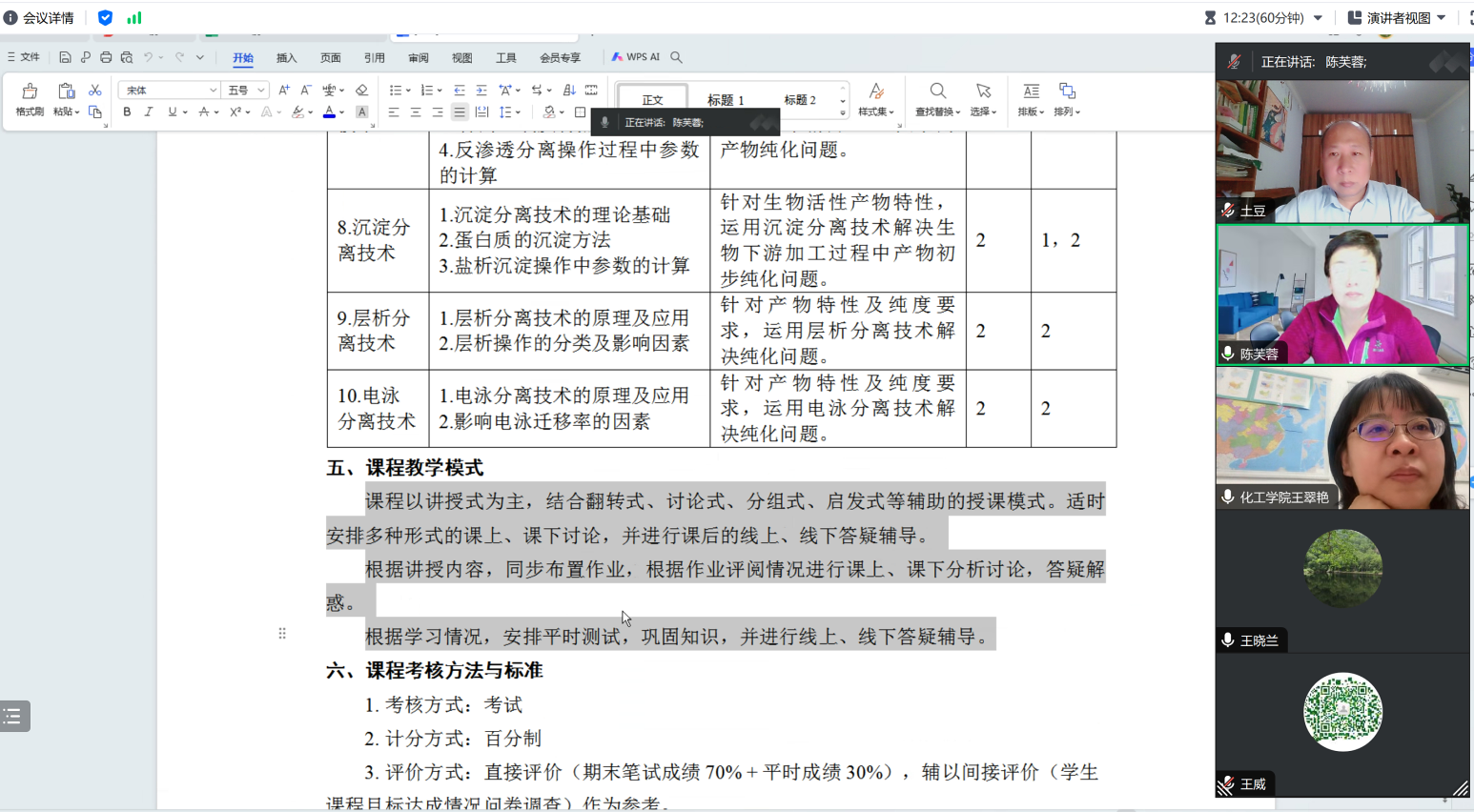Toggle bold formatting
The height and width of the screenshot is (812, 1474).
[127, 112]
